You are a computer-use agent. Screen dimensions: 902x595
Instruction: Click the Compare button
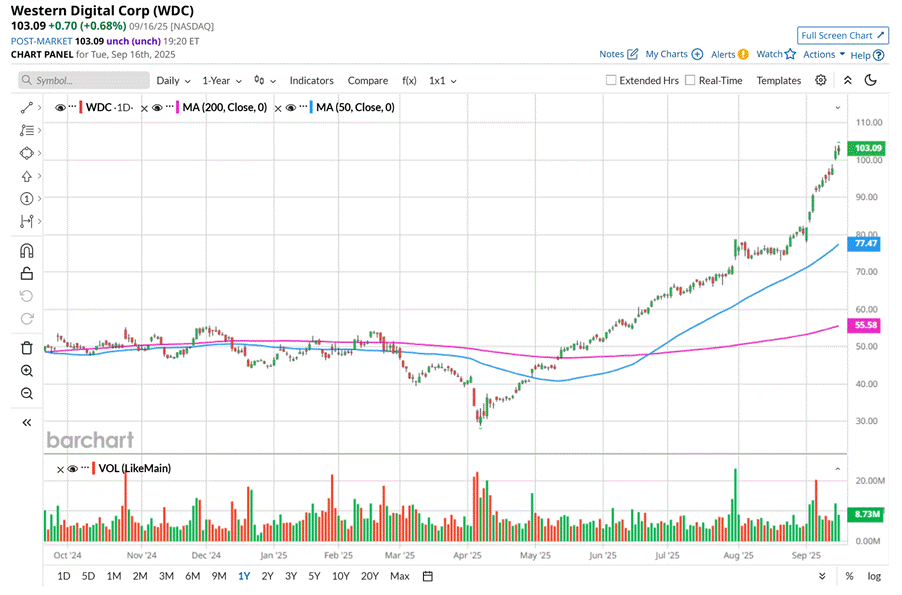(x=368, y=81)
